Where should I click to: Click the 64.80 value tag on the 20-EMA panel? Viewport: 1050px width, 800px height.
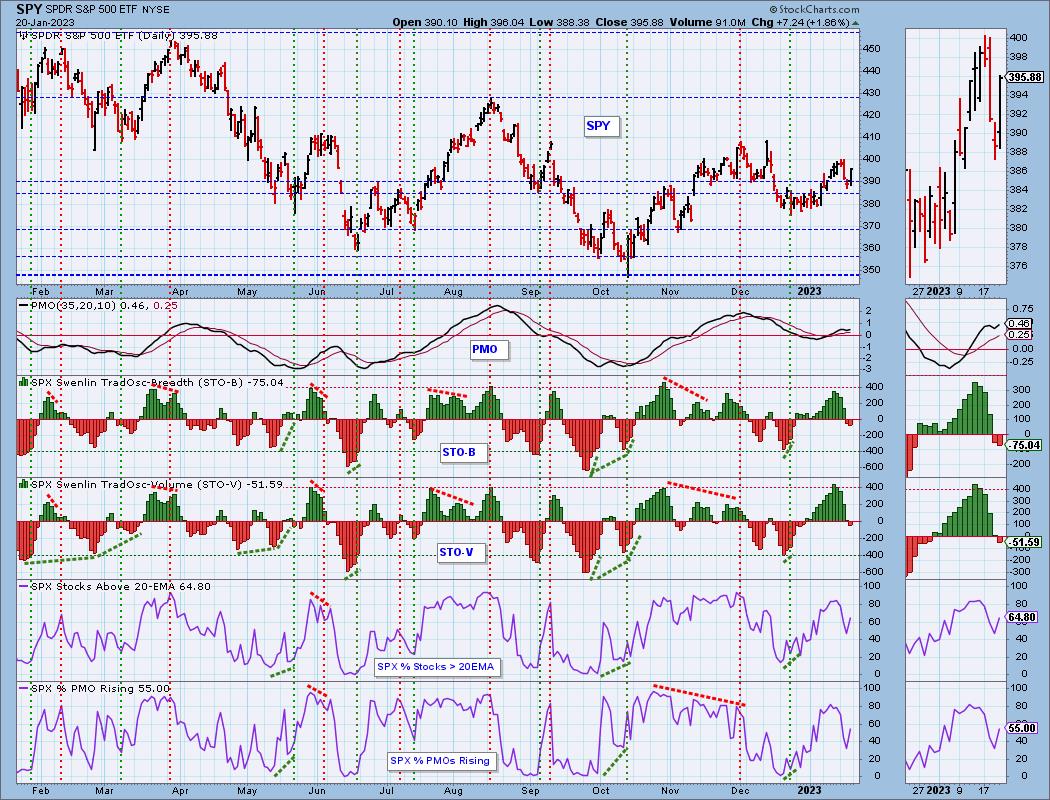click(1023, 617)
